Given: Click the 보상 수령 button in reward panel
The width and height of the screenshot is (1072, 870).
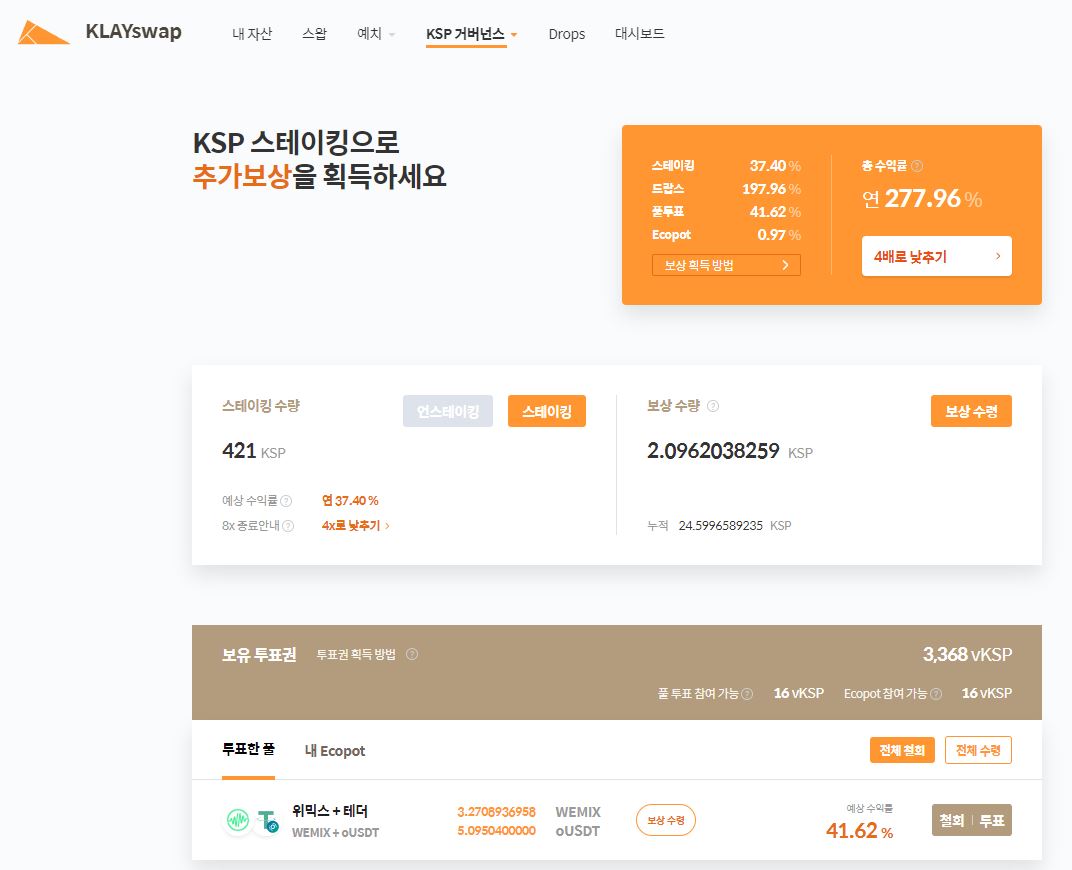Looking at the screenshot, I should pyautogui.click(x=971, y=411).
